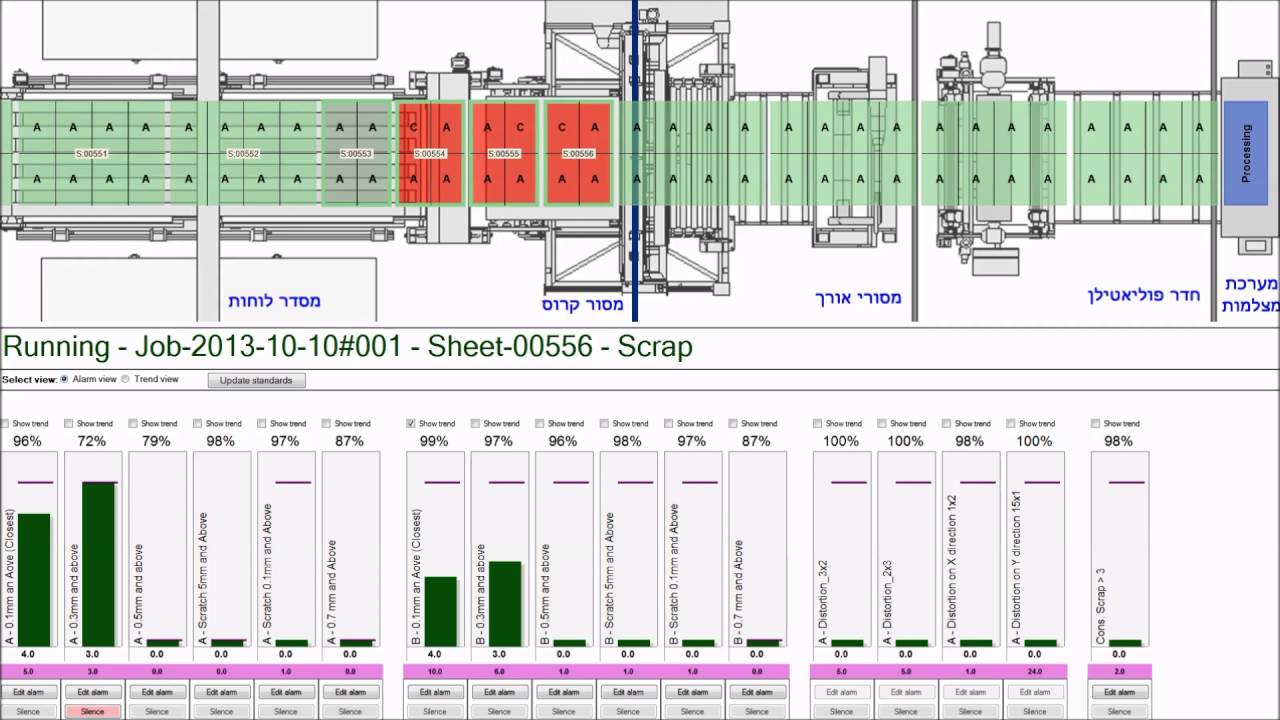Silence the B - Scratch 0.1mm and Above alarm
Image resolution: width=1280 pixels, height=720 pixels.
(x=691, y=711)
